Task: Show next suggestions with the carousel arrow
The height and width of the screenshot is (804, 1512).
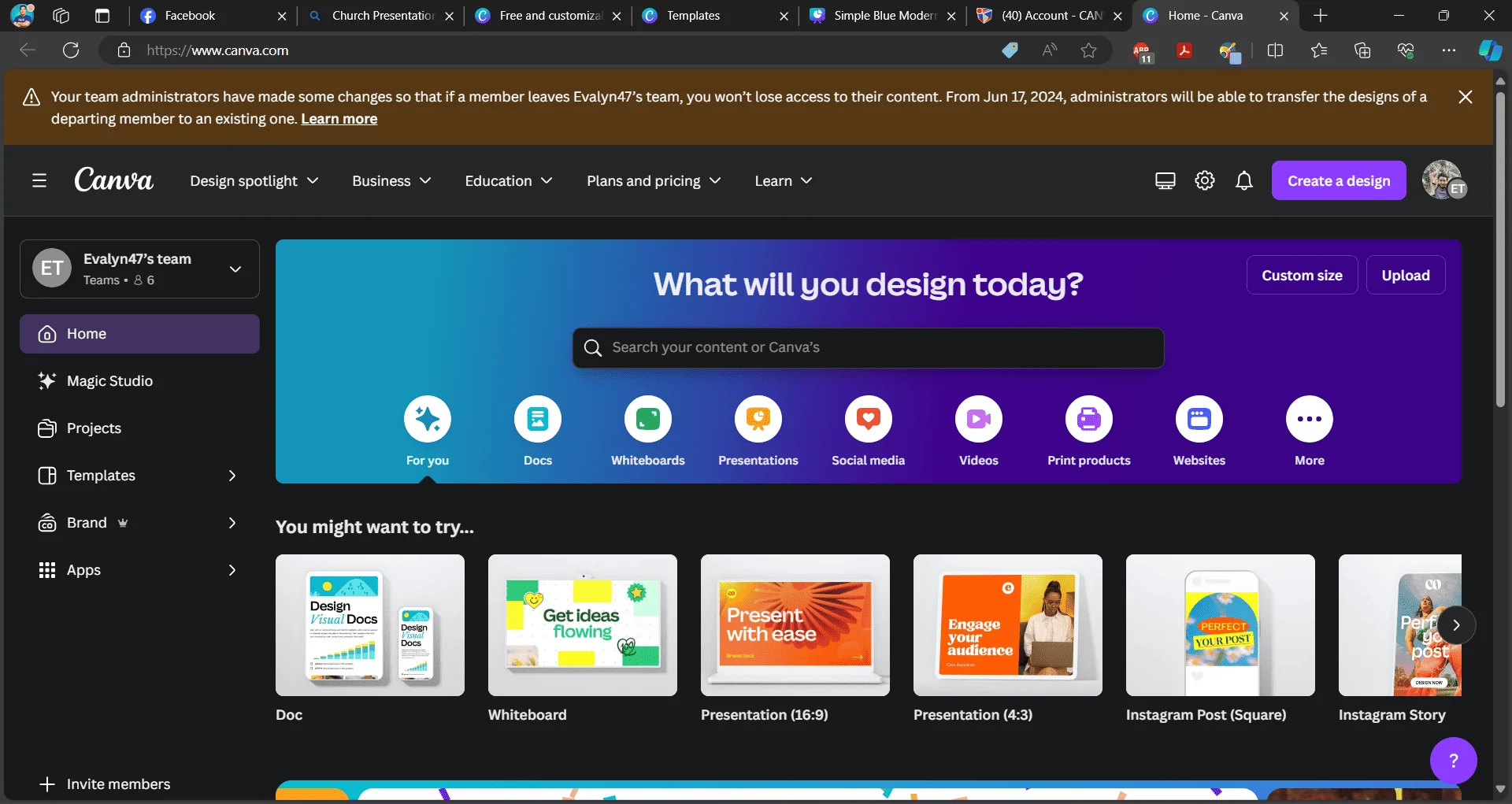Action: (1456, 625)
